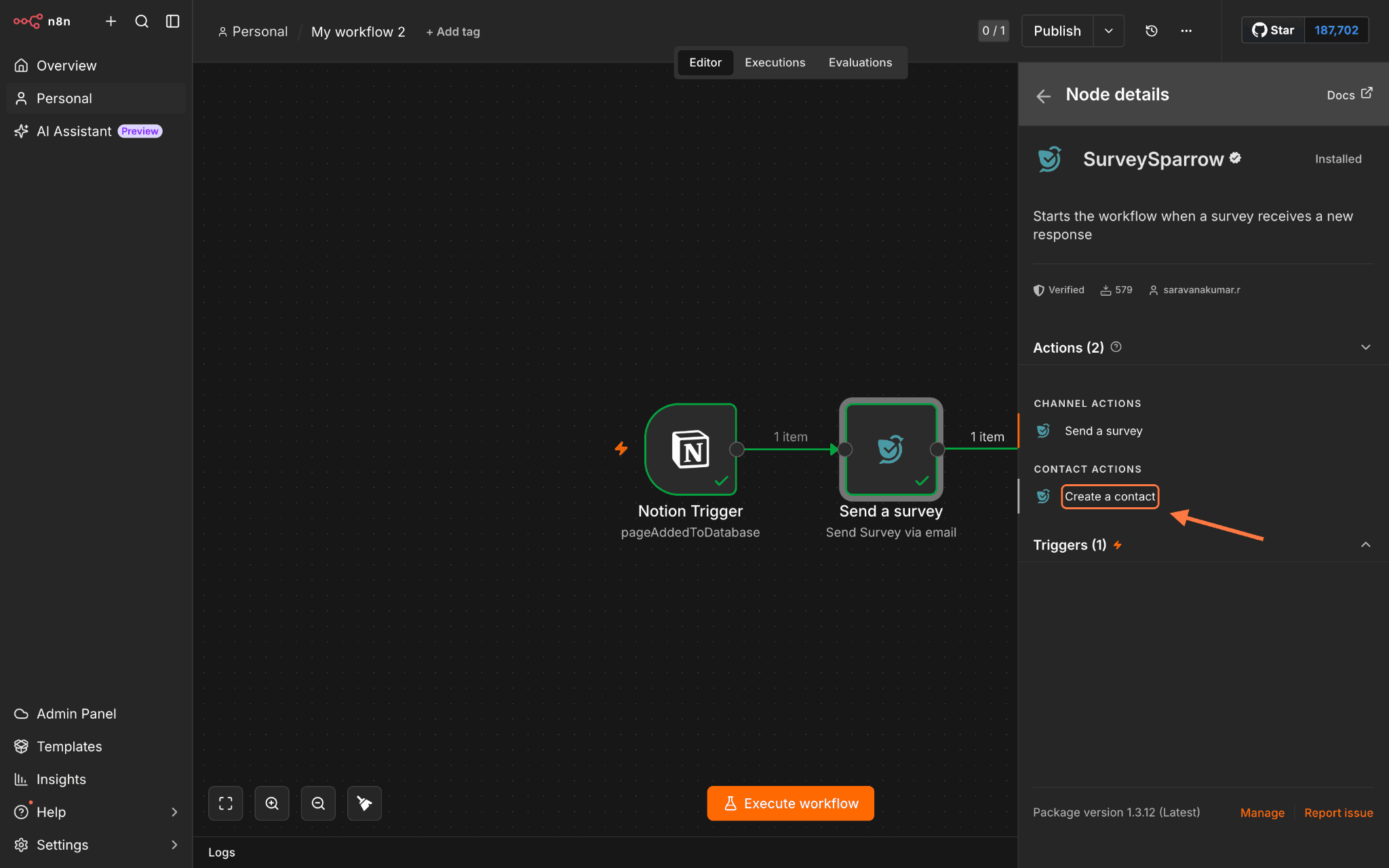Fit the workflow to view
This screenshot has width=1389, height=868.
tap(226, 804)
